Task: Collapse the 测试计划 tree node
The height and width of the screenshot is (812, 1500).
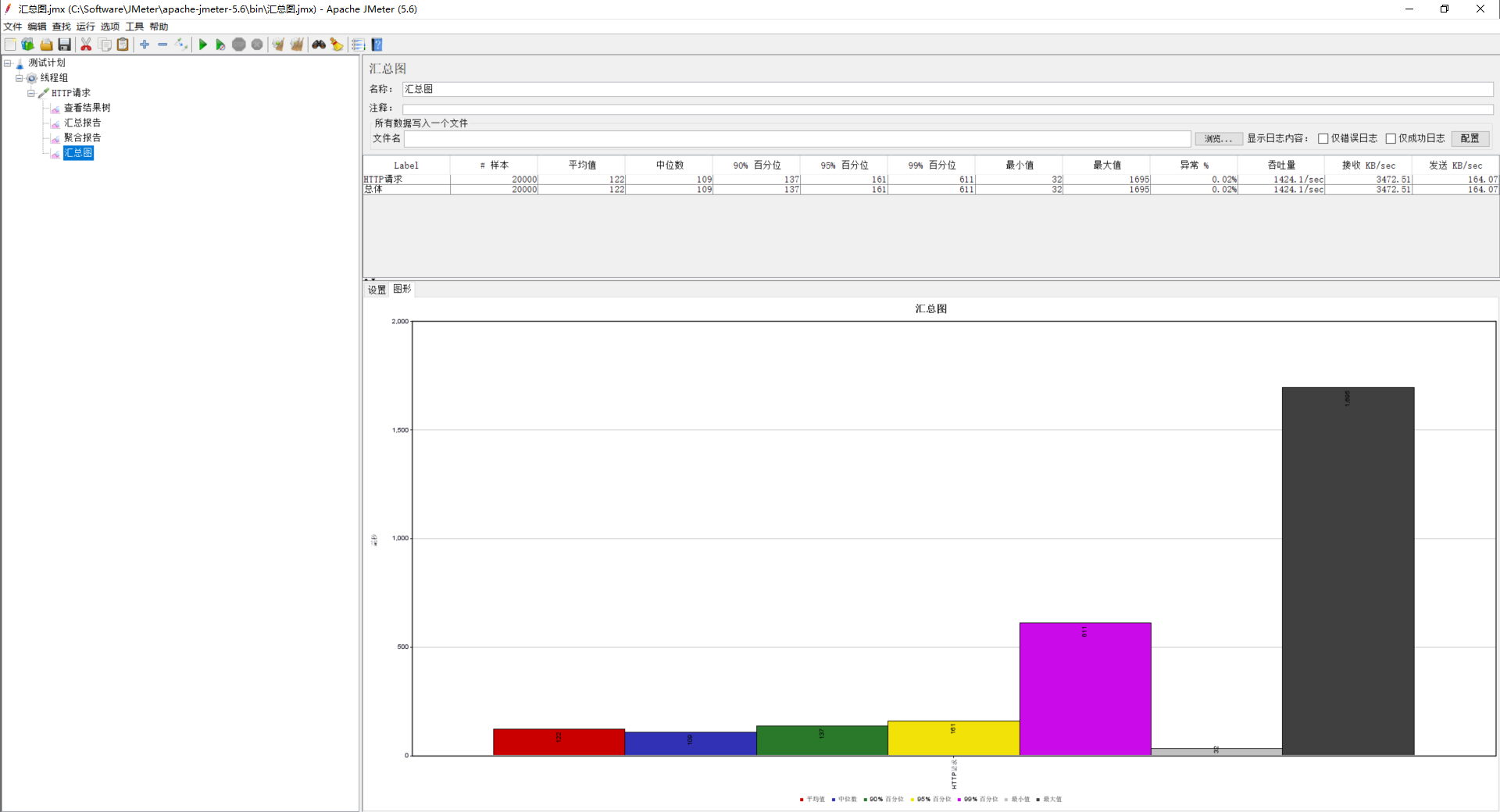Action: coord(8,63)
